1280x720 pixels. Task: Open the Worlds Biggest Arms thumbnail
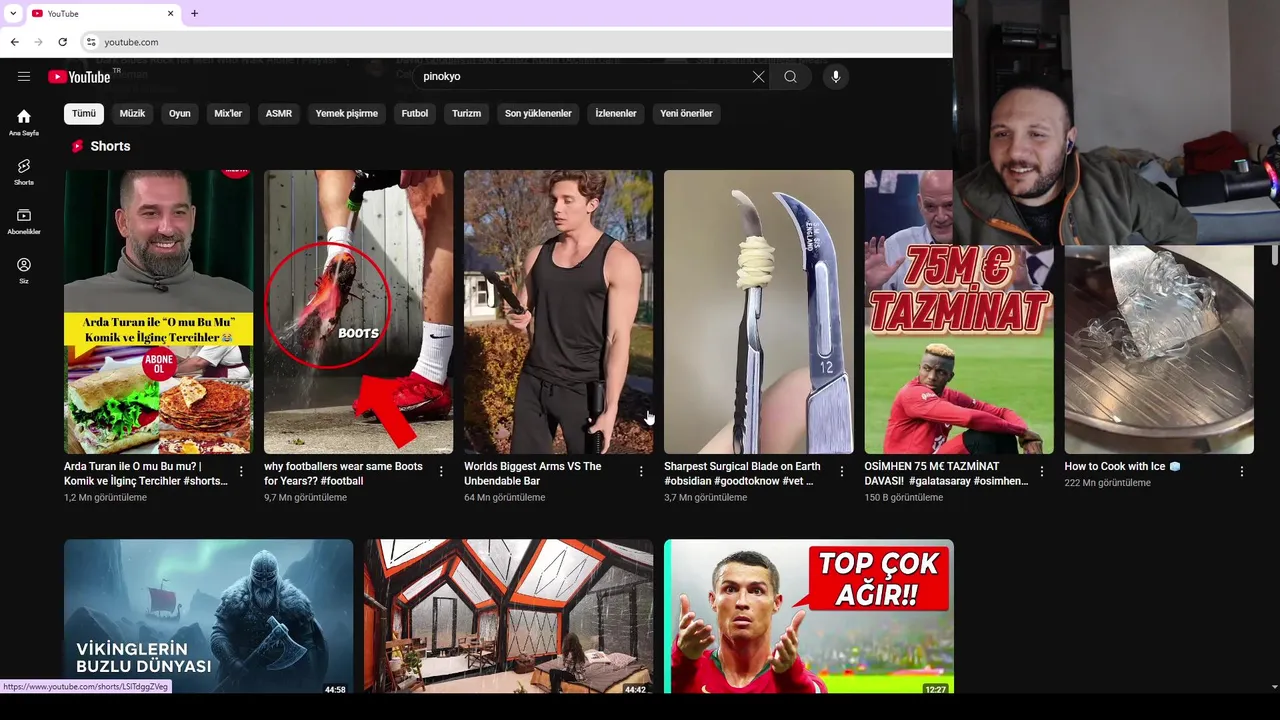coord(558,312)
